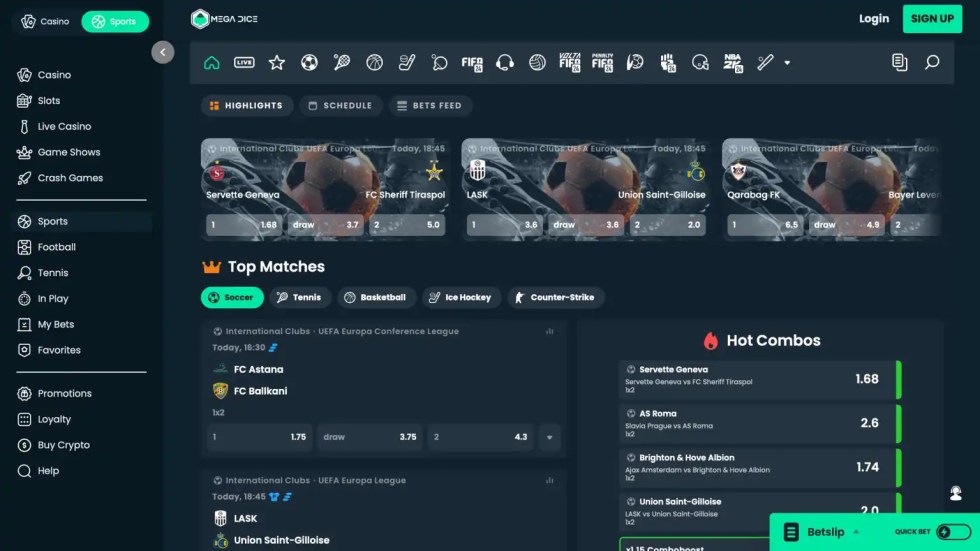Open the bet history document icon
Screen dimensions: 980x551
point(899,62)
